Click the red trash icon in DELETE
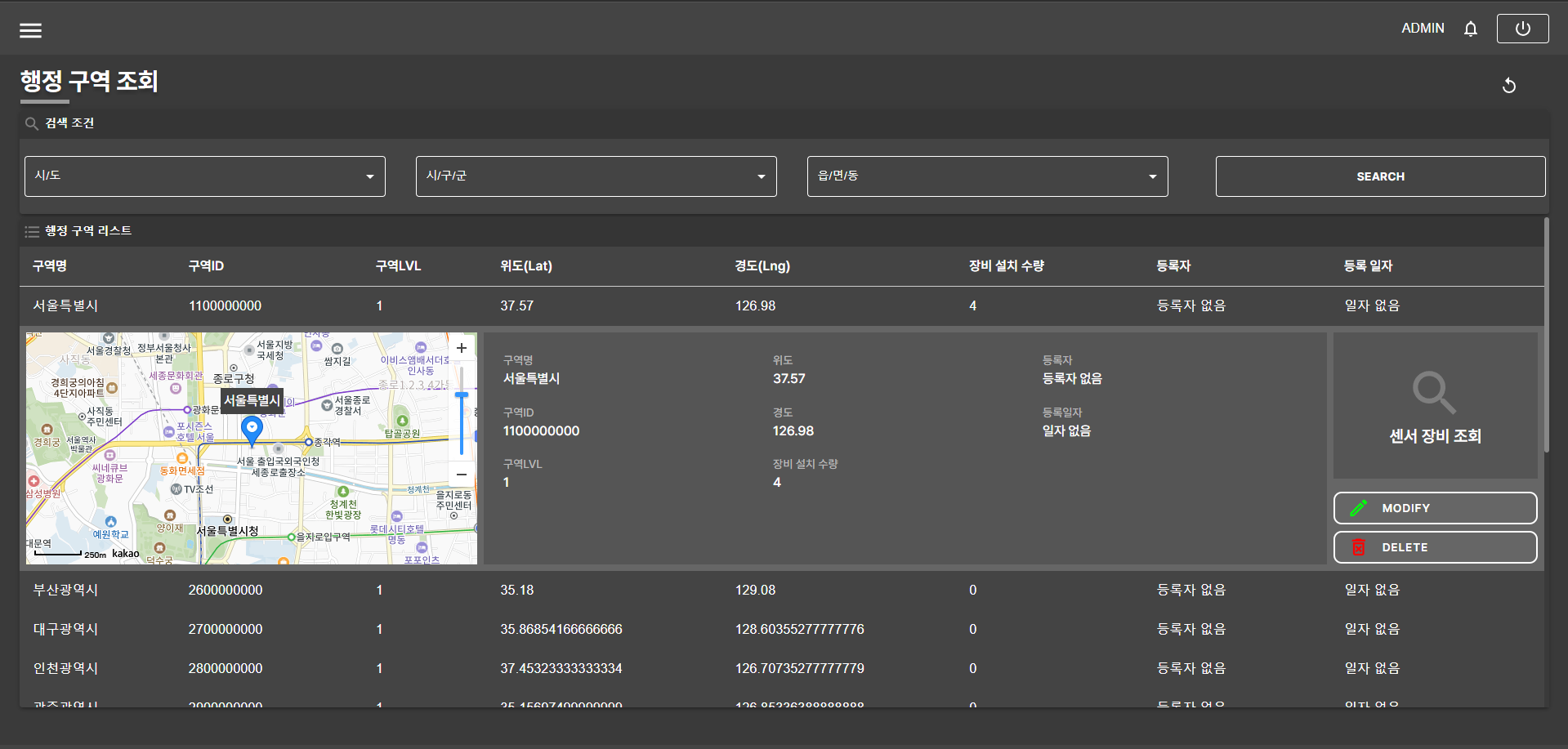 [x=1359, y=547]
